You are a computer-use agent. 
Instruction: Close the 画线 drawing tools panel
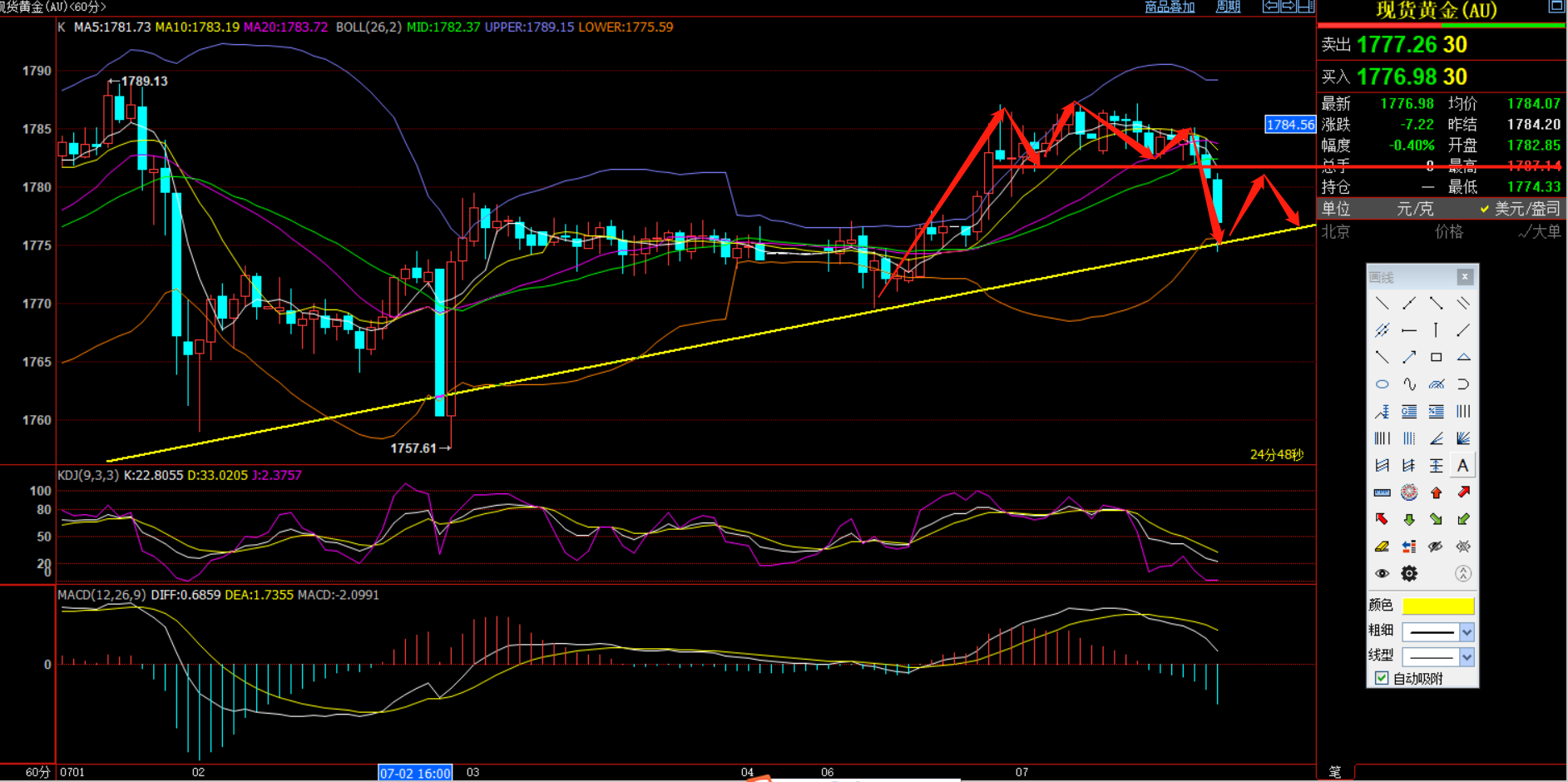(1465, 276)
